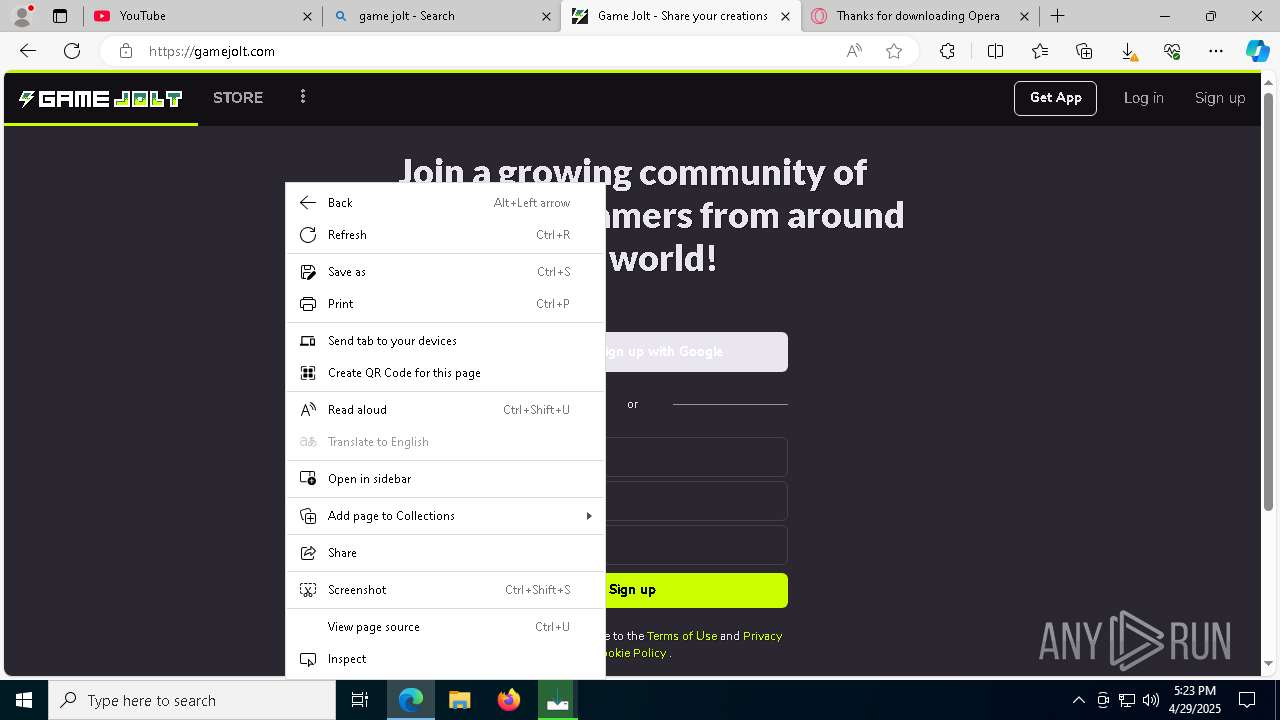Open Favorites list icon
This screenshot has height=720, width=1280.
coord(1040,51)
